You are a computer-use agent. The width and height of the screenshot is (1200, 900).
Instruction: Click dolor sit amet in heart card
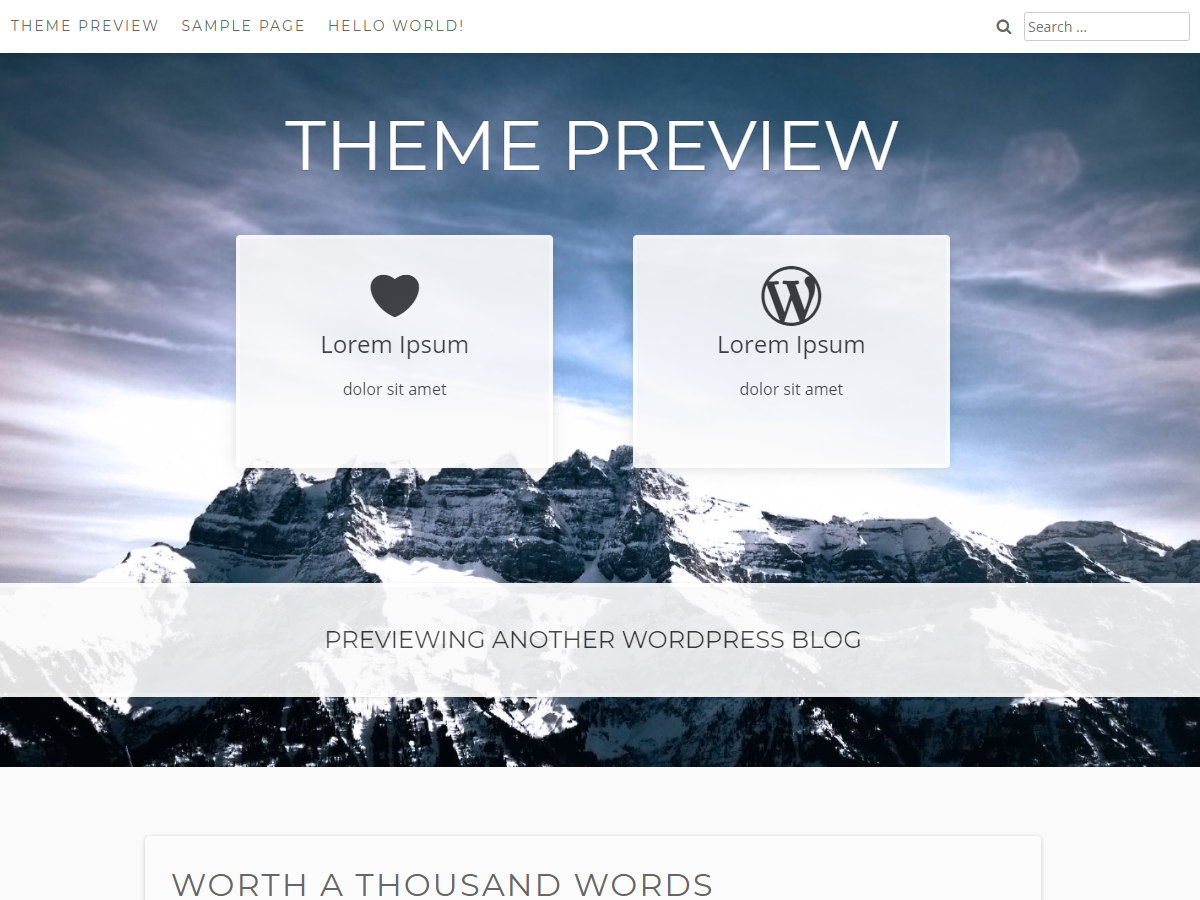click(394, 389)
